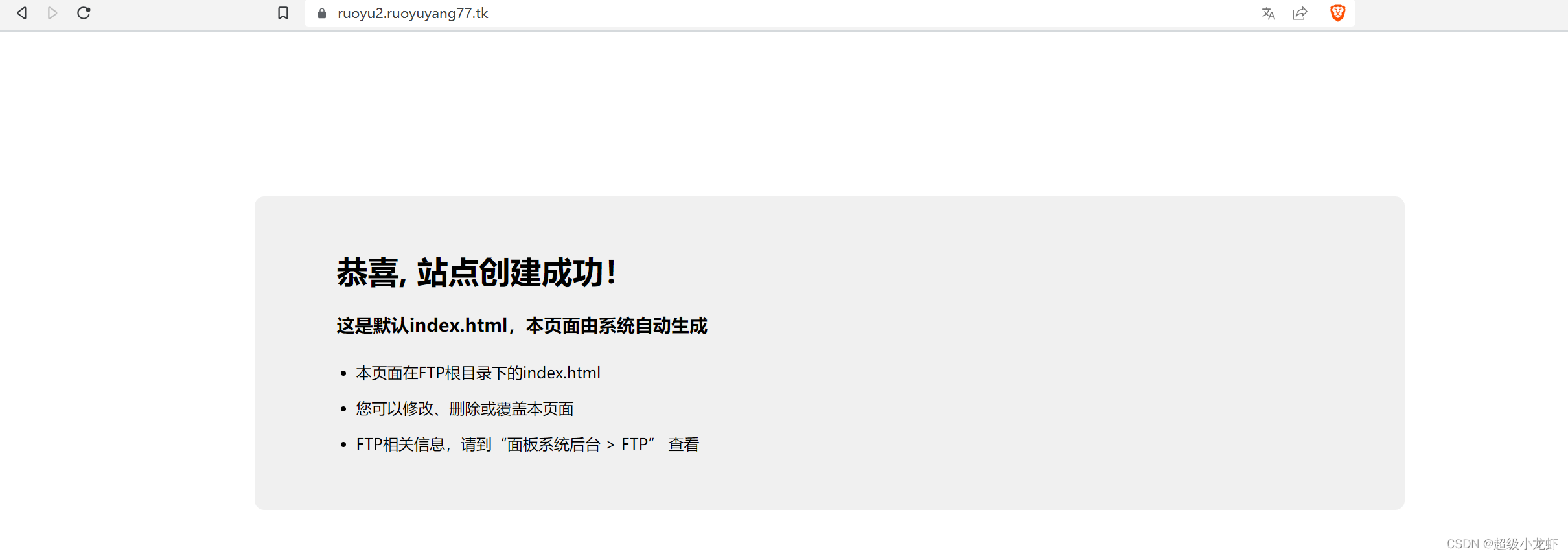The width and height of the screenshot is (1568, 556).
Task: Bookmark this page using the bookmark icon
Action: [x=283, y=13]
